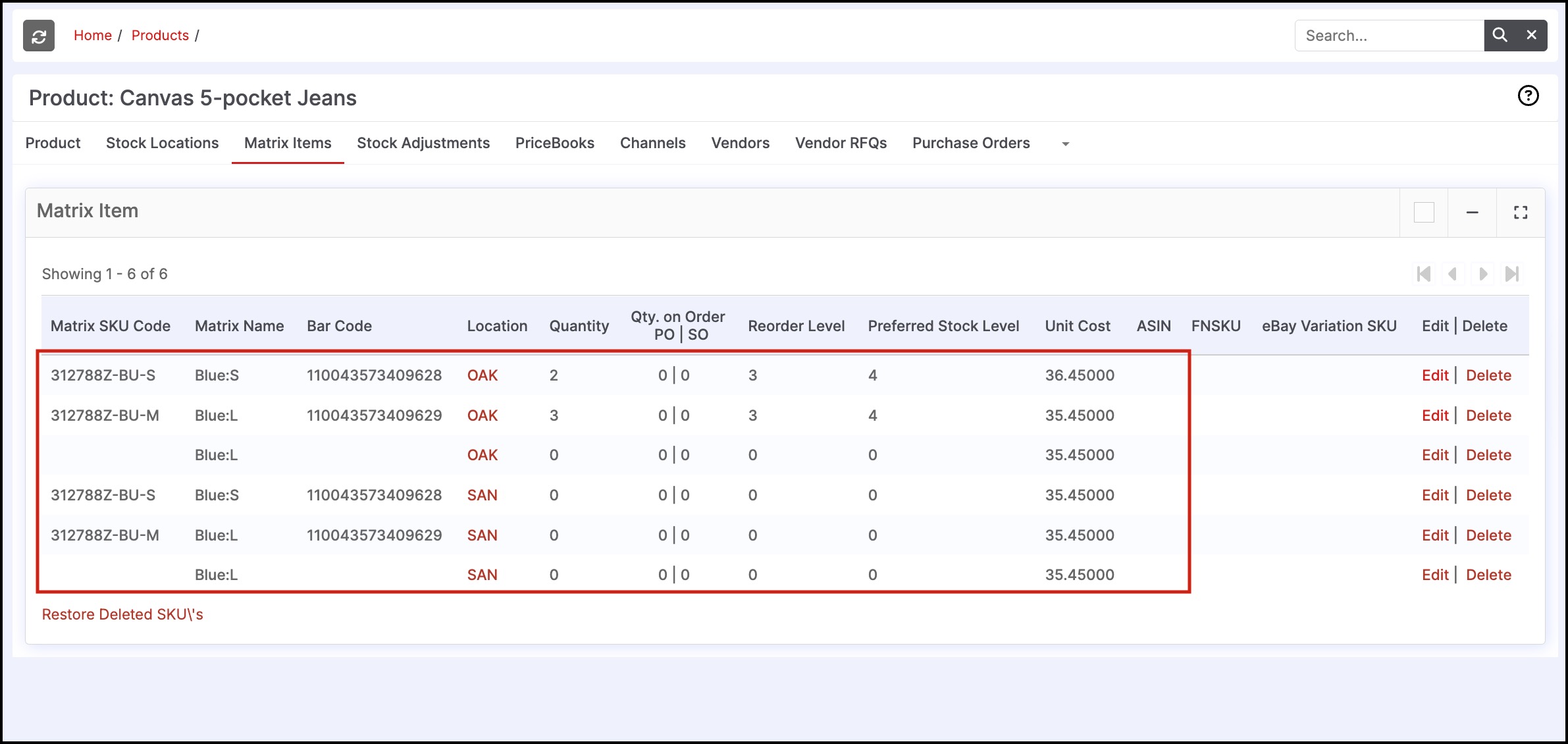Go to next page of results
The height and width of the screenshot is (744, 1568).
click(1483, 274)
